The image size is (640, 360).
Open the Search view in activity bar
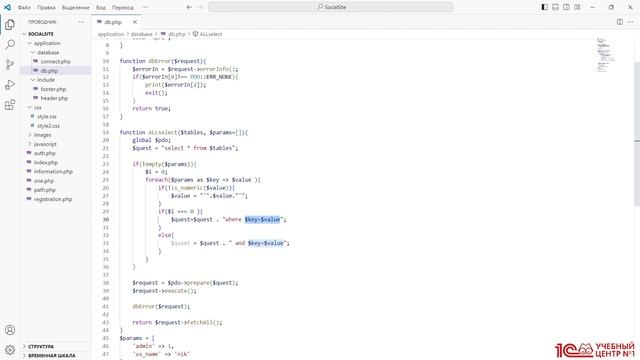click(10, 44)
